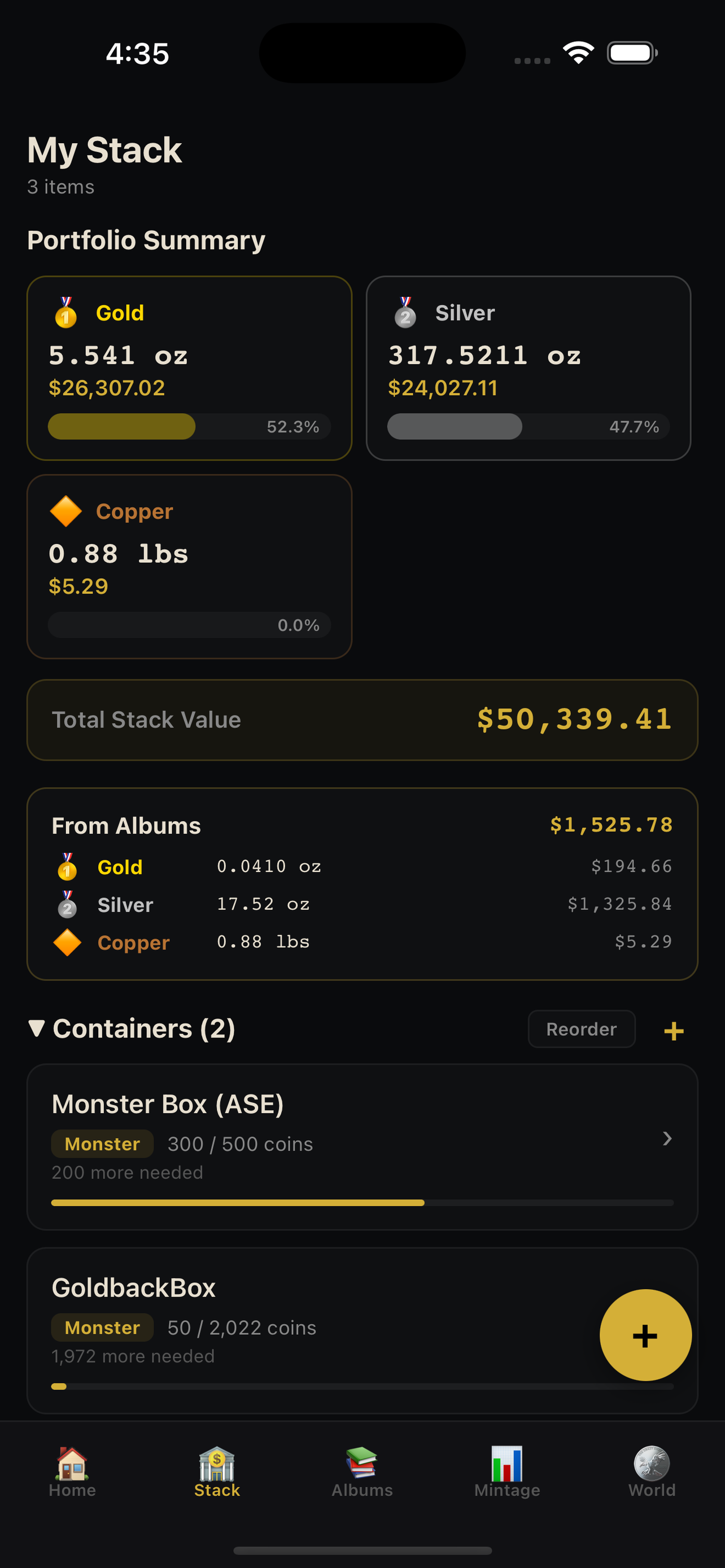
Task: Open Monster Box (ASE) details chevron
Action: (667, 1139)
